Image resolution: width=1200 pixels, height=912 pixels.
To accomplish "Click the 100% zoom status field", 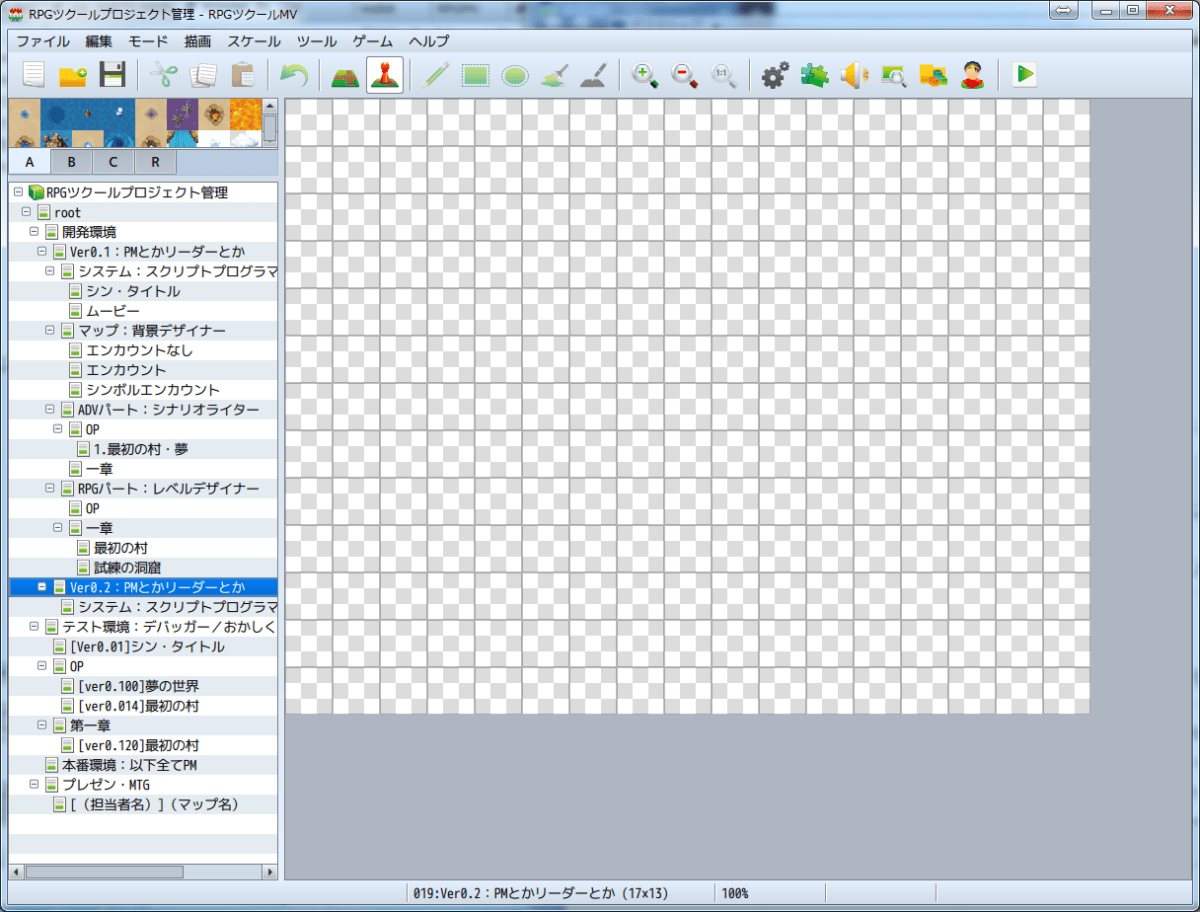I will pyautogui.click(x=735, y=893).
